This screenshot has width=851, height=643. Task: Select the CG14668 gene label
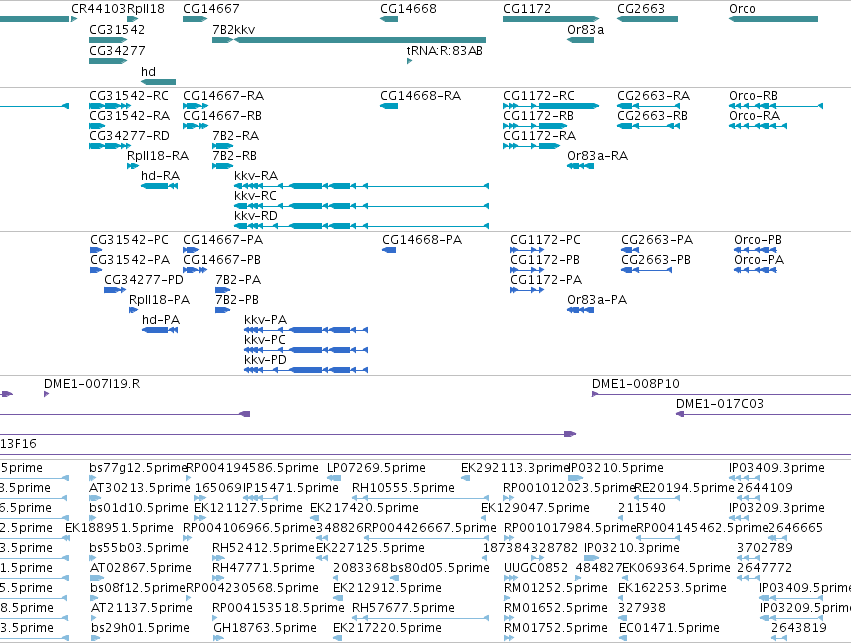408,9
